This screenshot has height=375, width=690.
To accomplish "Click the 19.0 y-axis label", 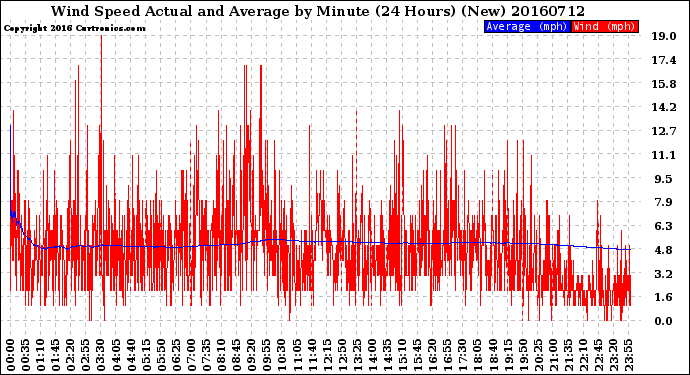I will [663, 36].
